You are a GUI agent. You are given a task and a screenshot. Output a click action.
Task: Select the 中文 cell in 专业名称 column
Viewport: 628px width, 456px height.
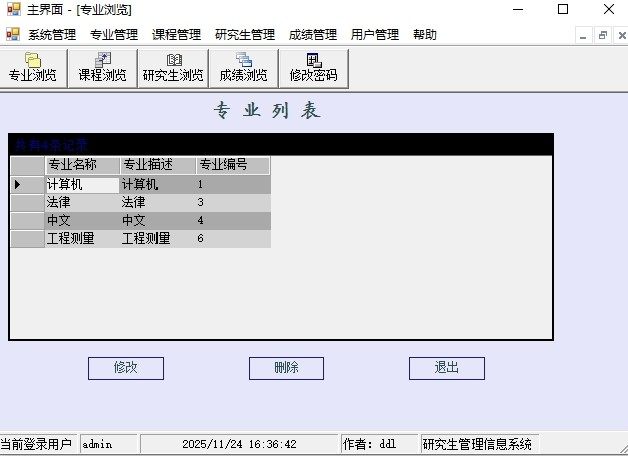pyautogui.click(x=82, y=221)
